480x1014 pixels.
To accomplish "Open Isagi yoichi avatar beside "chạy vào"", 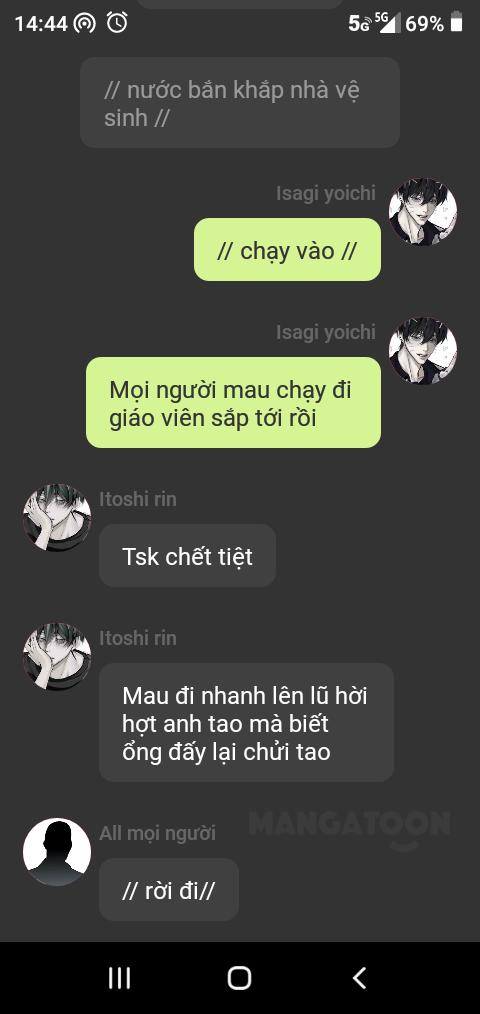I will coord(423,212).
